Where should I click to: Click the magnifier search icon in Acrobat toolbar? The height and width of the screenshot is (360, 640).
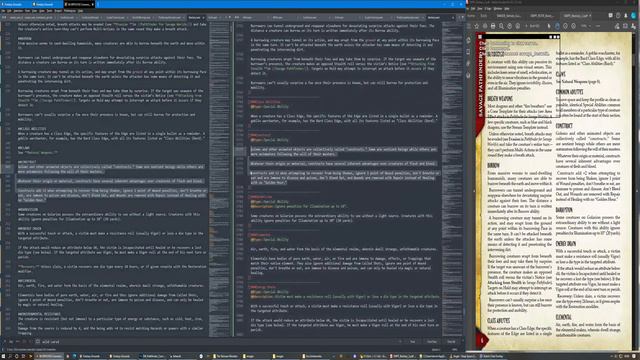(501, 26)
